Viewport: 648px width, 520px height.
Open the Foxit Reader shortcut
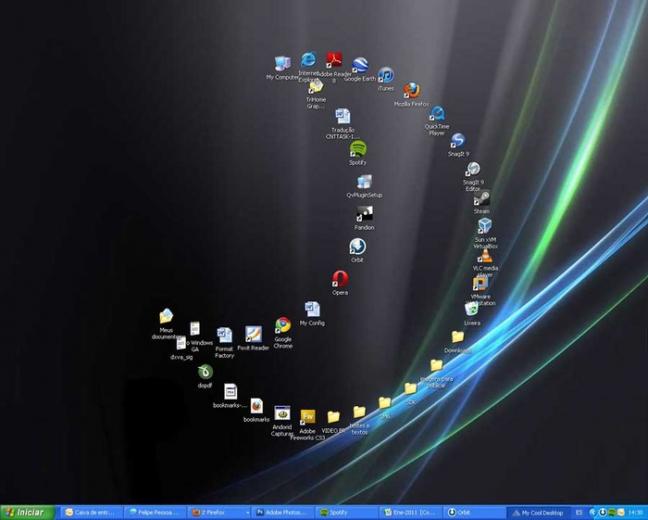[x=253, y=334]
